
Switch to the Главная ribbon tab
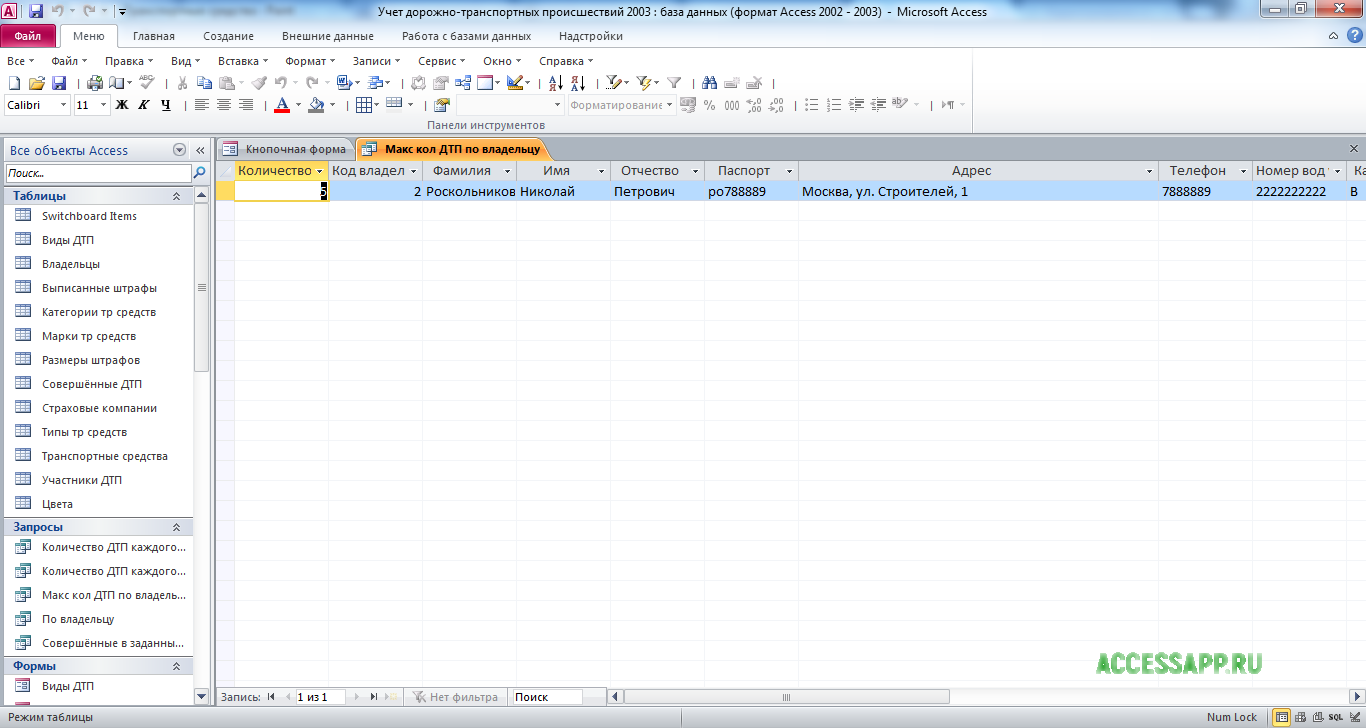pos(154,36)
